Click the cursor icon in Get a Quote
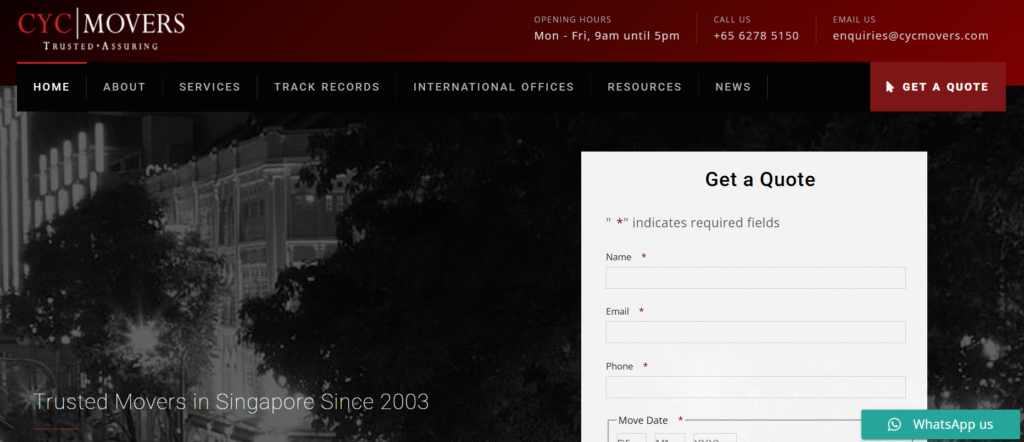The image size is (1024, 442). 889,87
